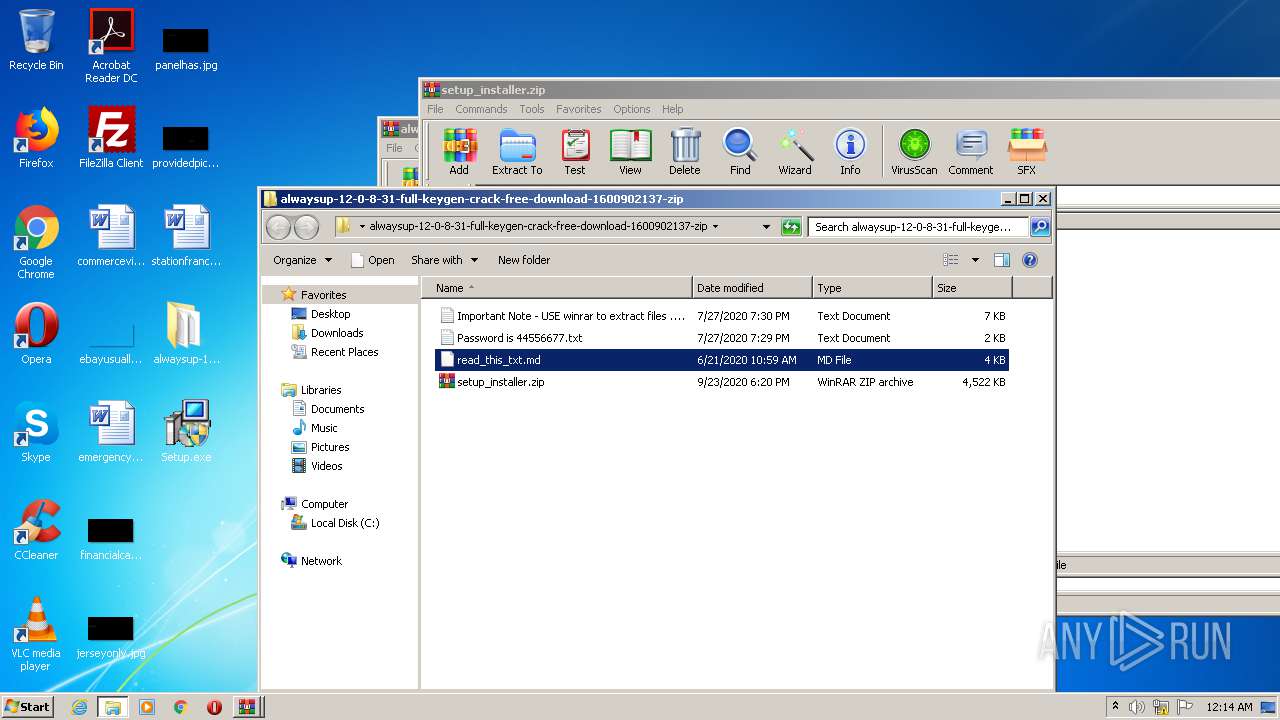Select the Skype desktop icon
The image size is (1280, 720).
(x=36, y=432)
